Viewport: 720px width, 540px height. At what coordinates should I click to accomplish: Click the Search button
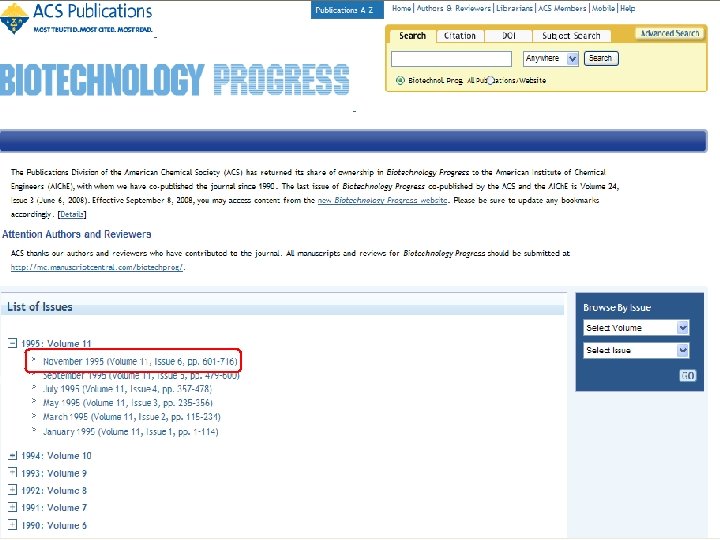601,58
